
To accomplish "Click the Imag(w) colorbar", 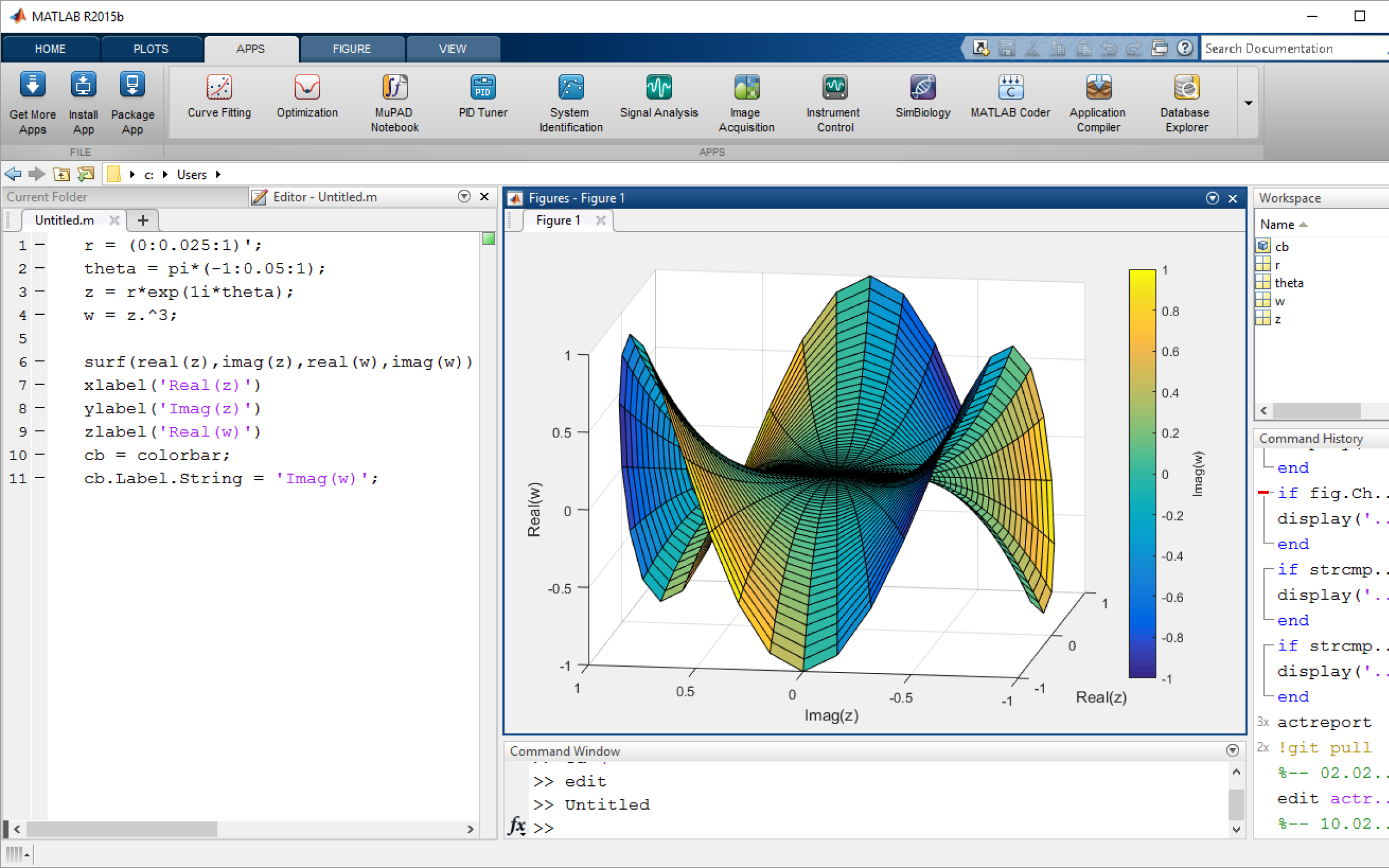I will pyautogui.click(x=1142, y=473).
